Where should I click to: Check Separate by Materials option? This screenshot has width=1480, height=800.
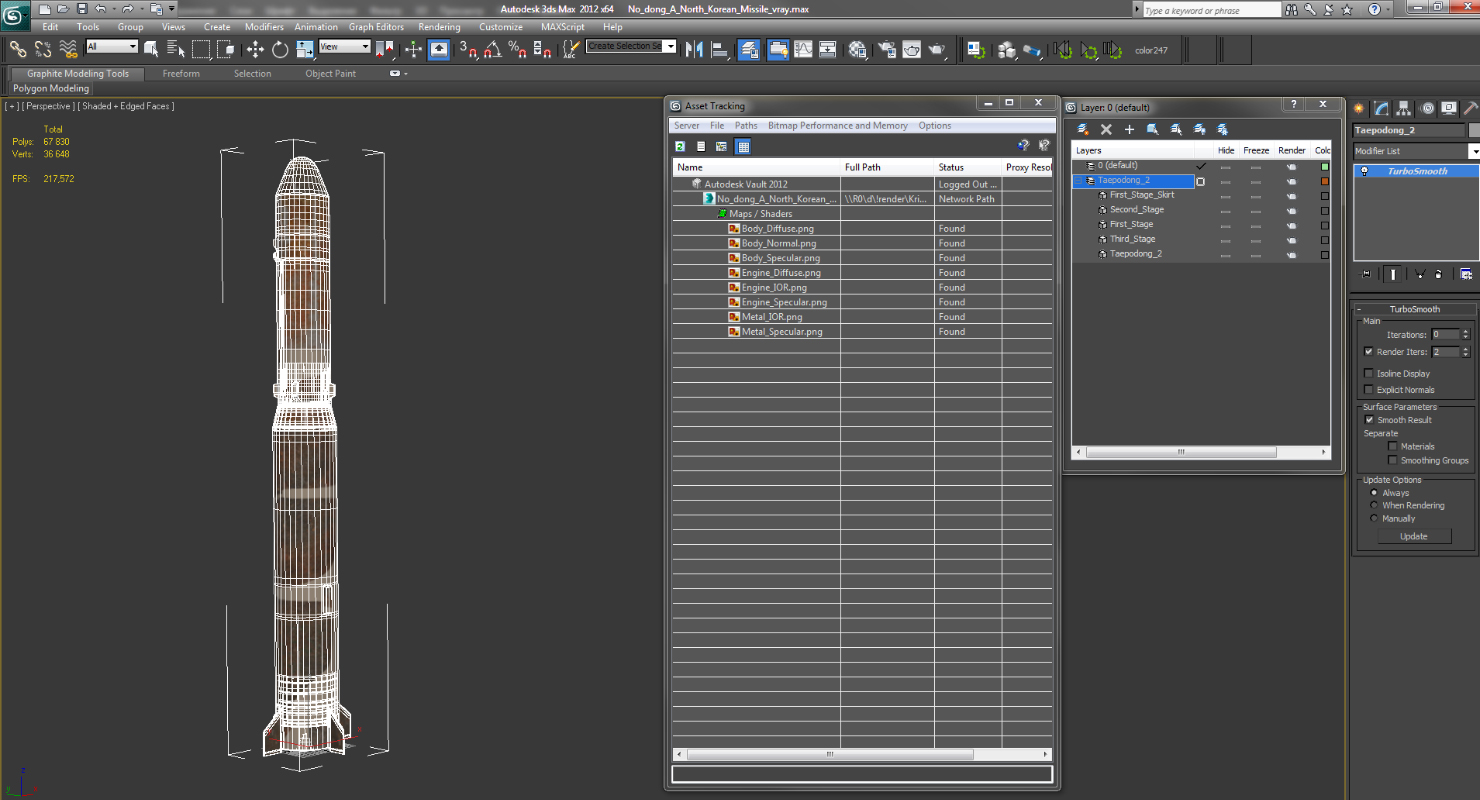[x=1392, y=447]
